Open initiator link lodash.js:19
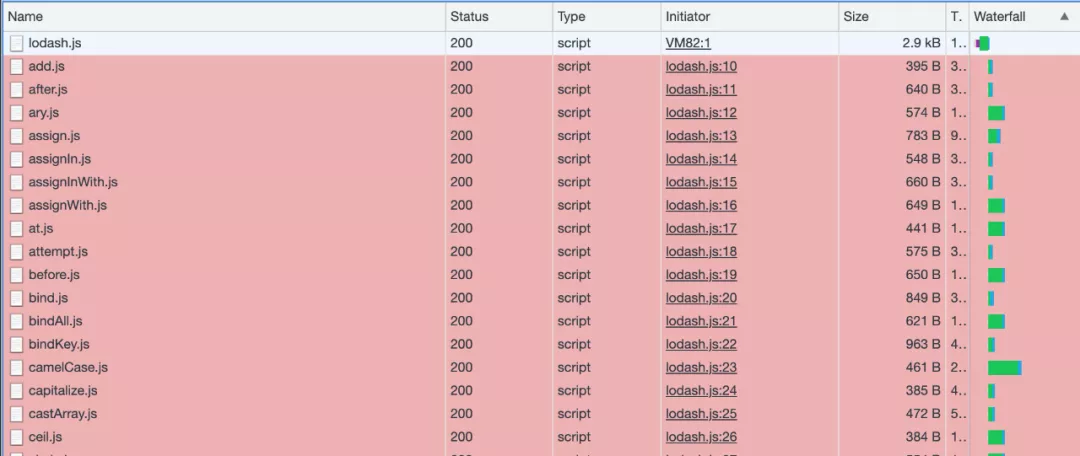The width and height of the screenshot is (1080, 456). (x=701, y=275)
